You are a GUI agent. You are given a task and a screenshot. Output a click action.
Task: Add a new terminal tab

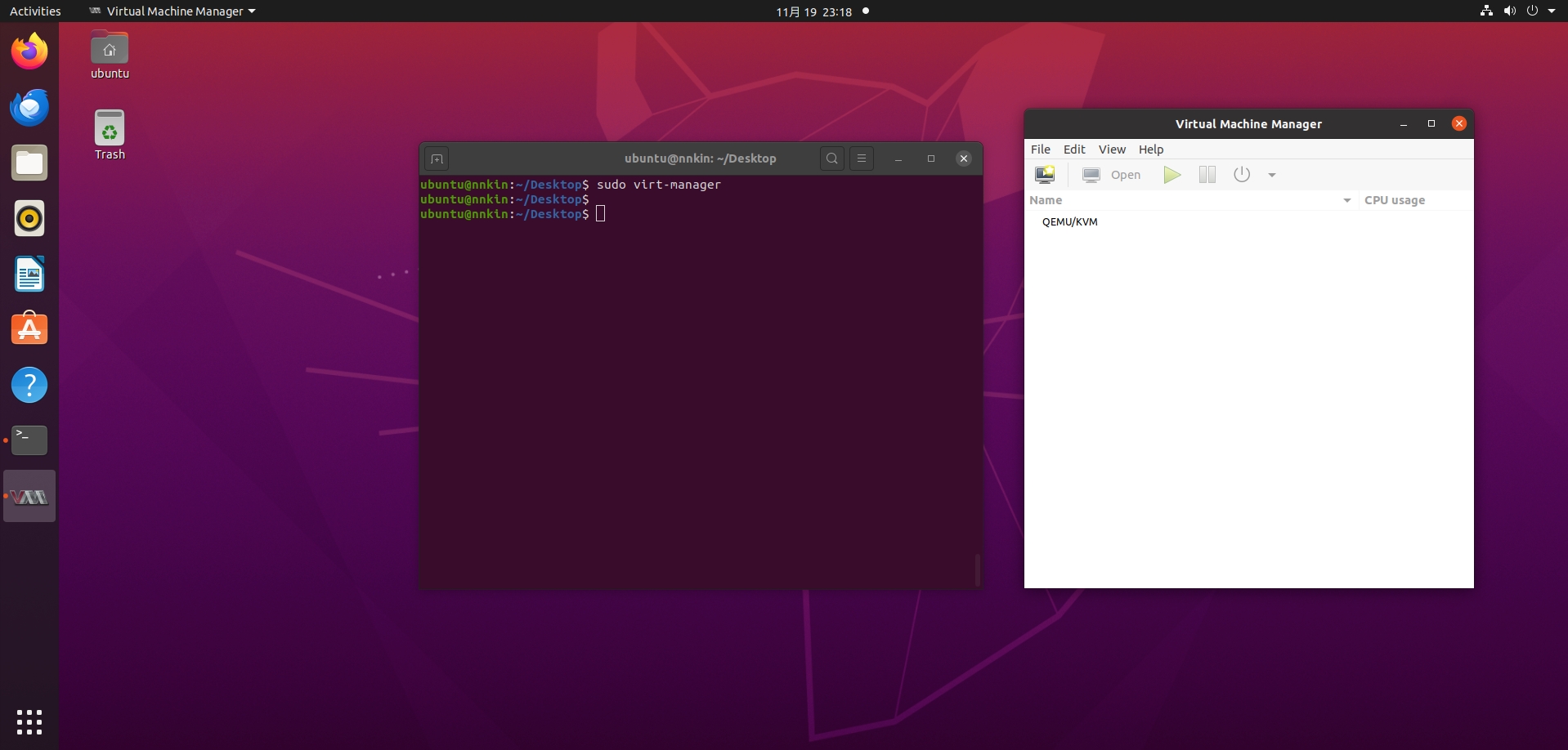point(437,158)
